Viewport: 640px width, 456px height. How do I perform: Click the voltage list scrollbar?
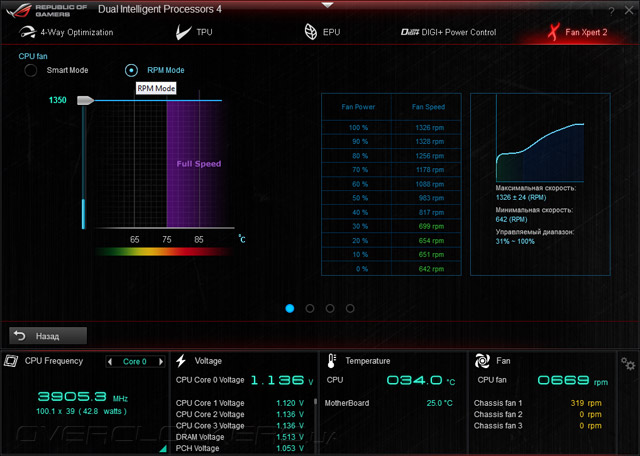click(x=316, y=402)
